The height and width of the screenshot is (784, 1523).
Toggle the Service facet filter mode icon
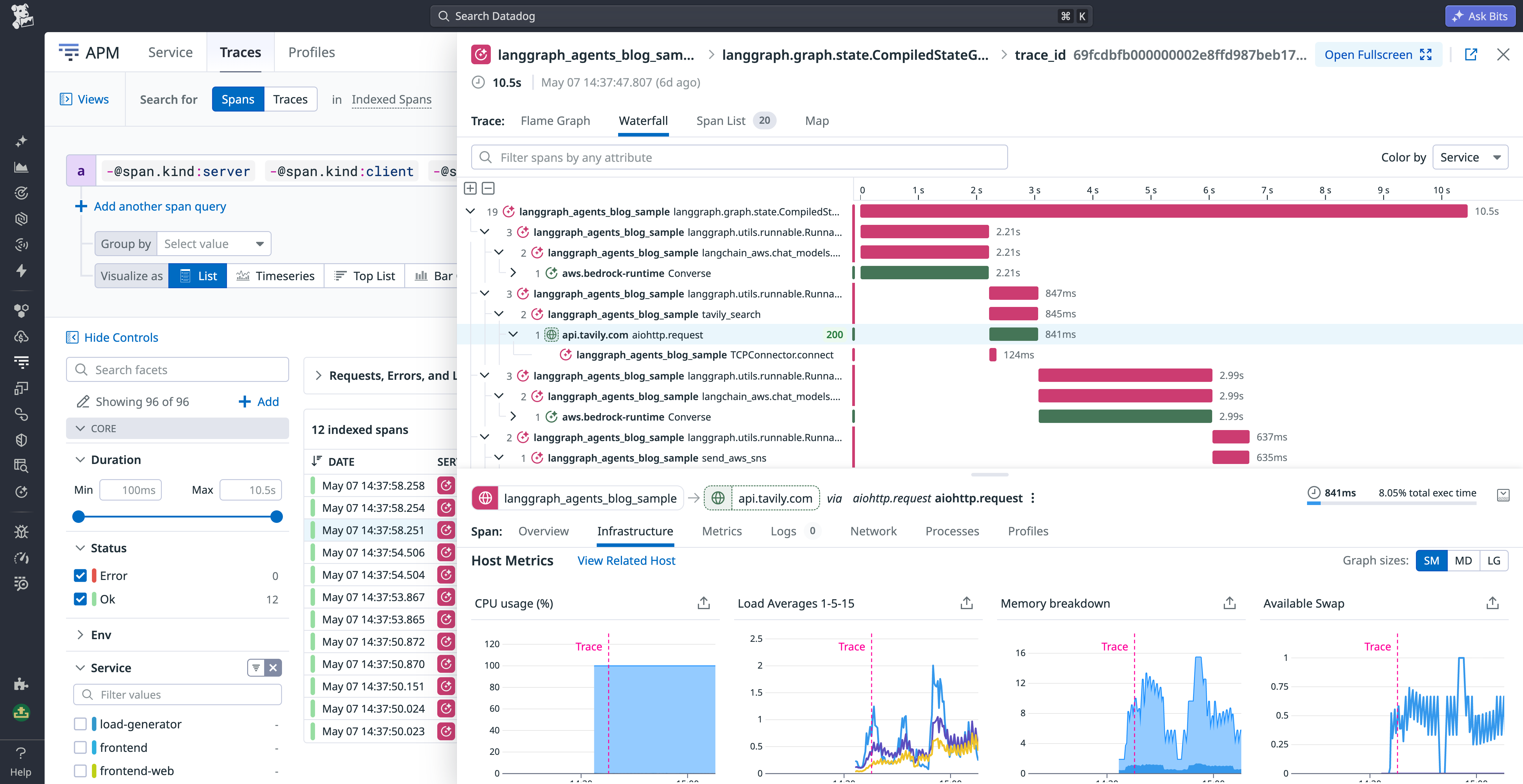point(256,668)
